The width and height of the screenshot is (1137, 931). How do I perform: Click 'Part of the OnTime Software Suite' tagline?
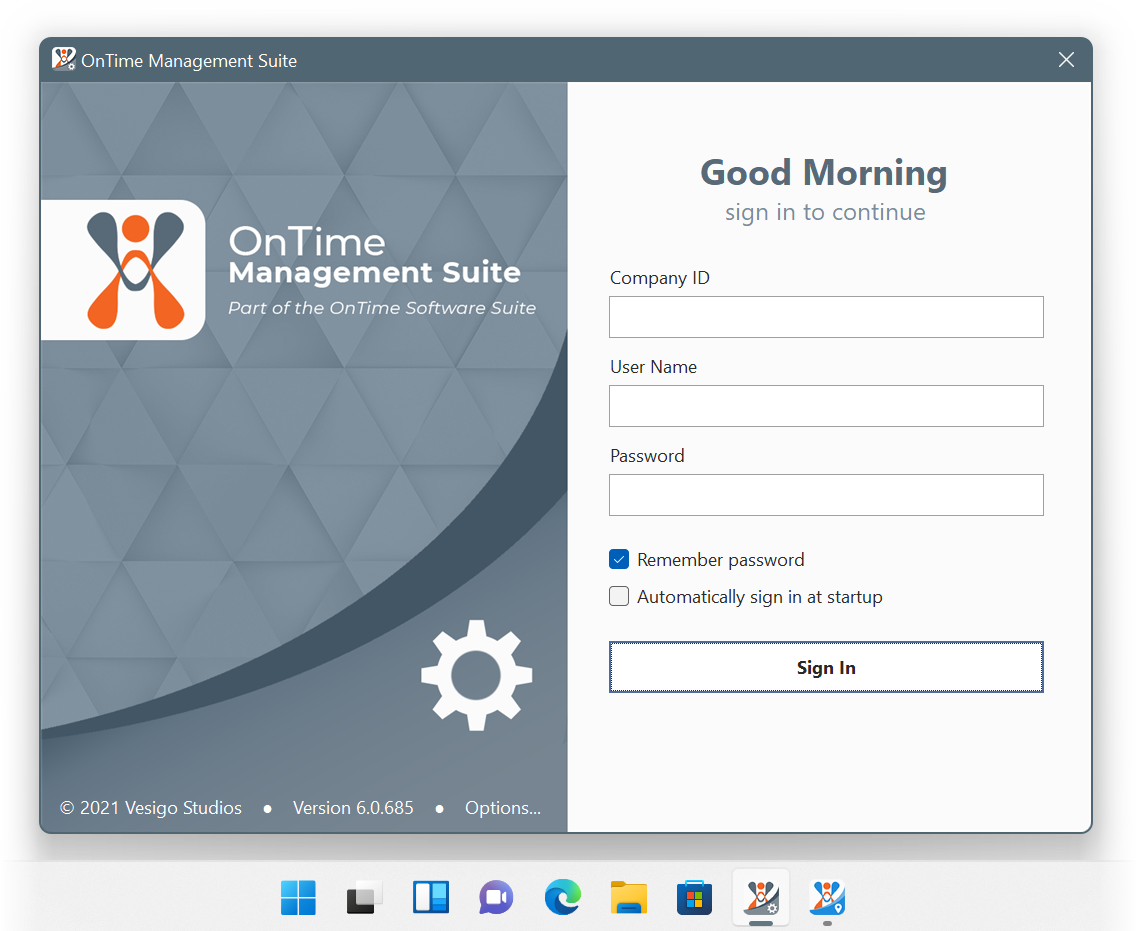382,308
